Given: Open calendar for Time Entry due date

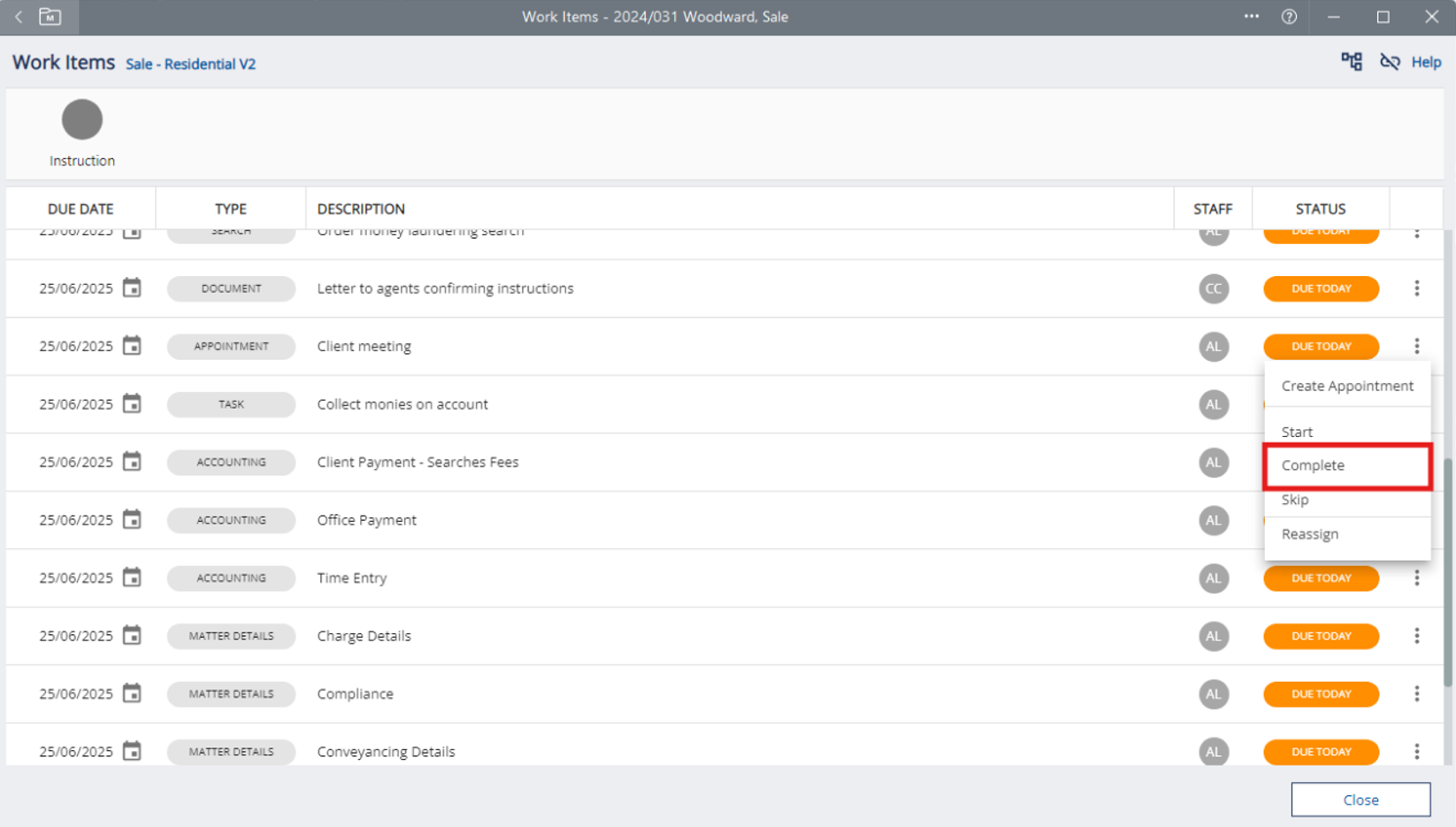Looking at the screenshot, I should pos(132,578).
